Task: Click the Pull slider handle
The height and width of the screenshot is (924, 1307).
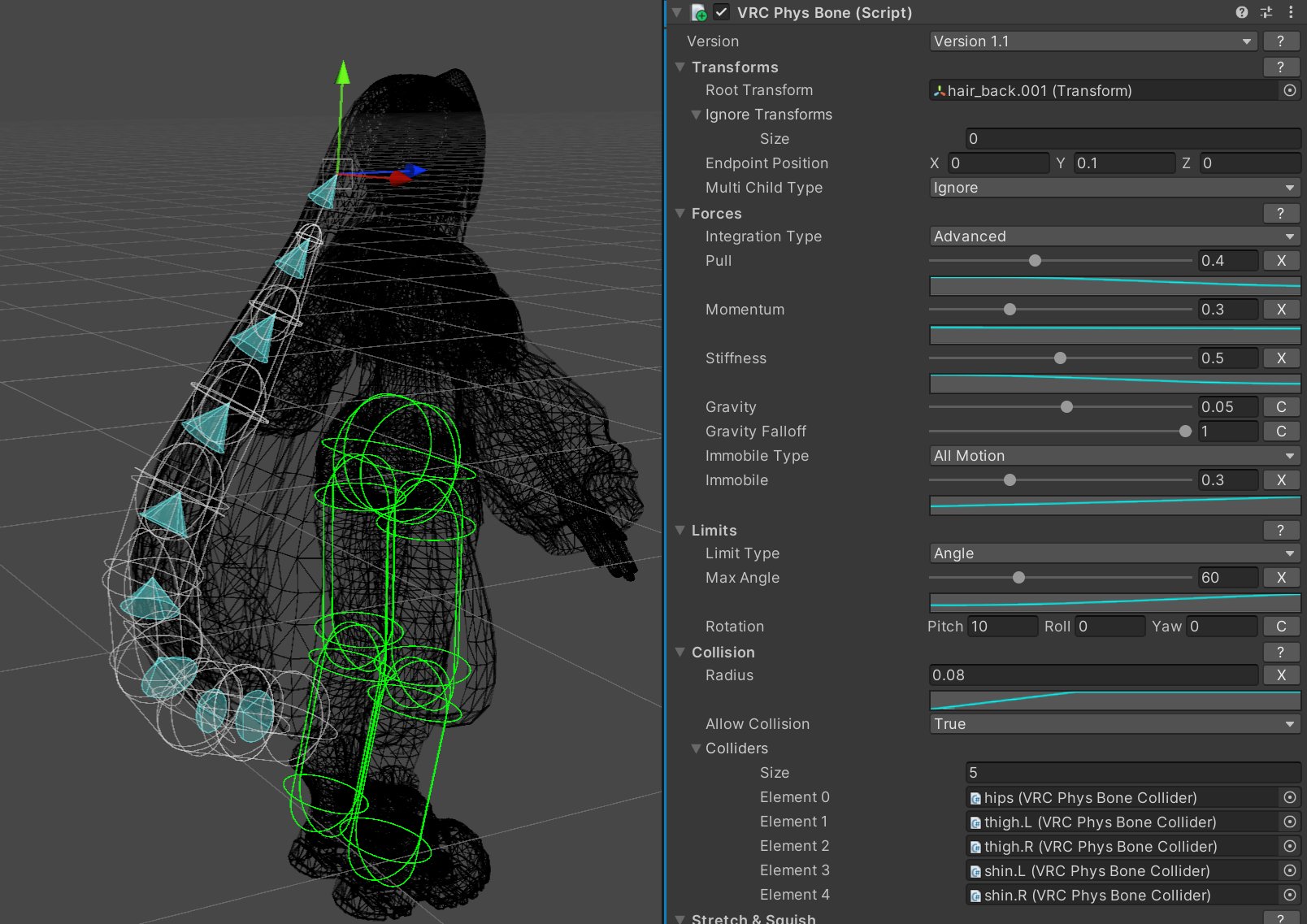Action: tap(1035, 261)
